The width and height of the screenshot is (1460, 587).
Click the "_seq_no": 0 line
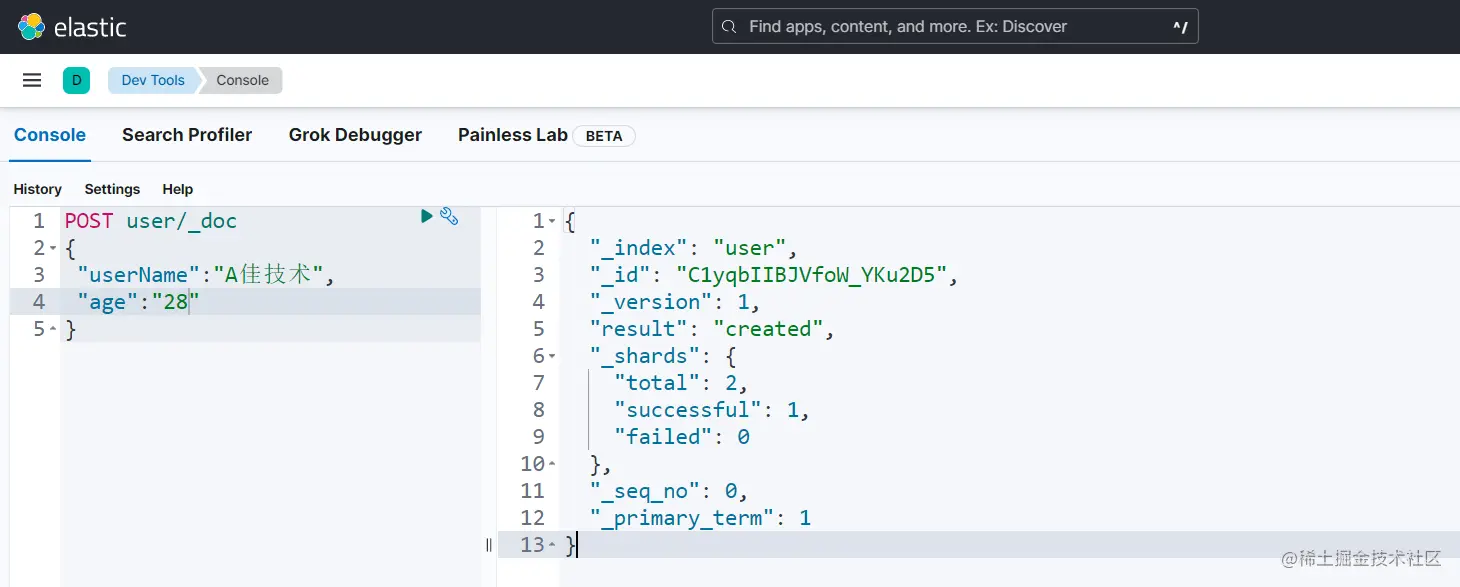click(x=669, y=491)
